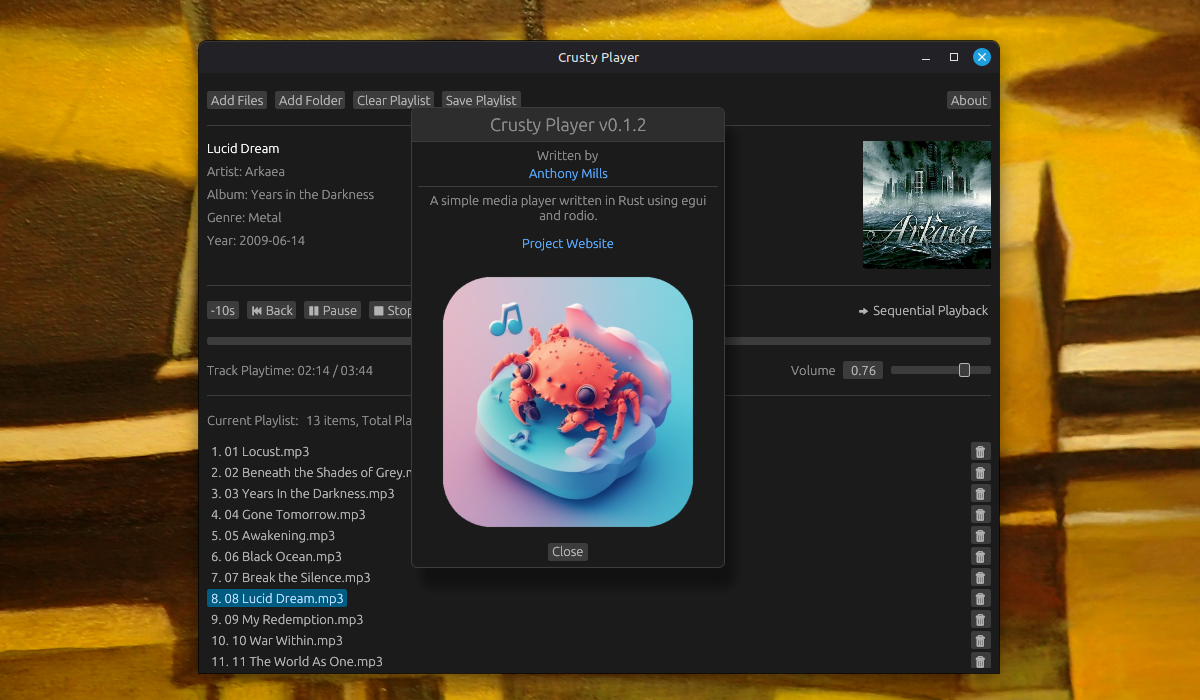Click the crab logo image in About dialog
1200x700 pixels.
[567, 402]
